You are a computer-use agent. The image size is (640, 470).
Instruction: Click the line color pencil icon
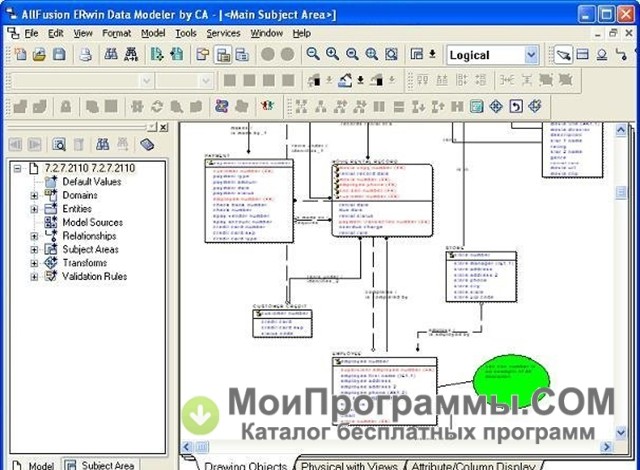click(x=377, y=80)
